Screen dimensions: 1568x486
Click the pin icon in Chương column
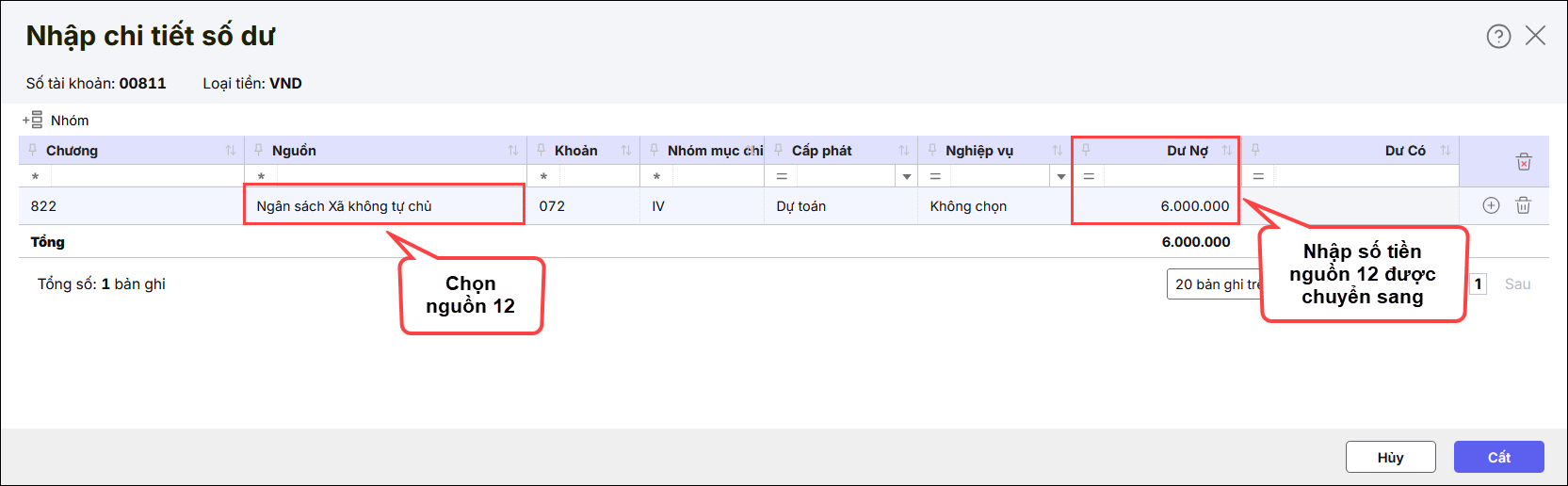tap(33, 151)
